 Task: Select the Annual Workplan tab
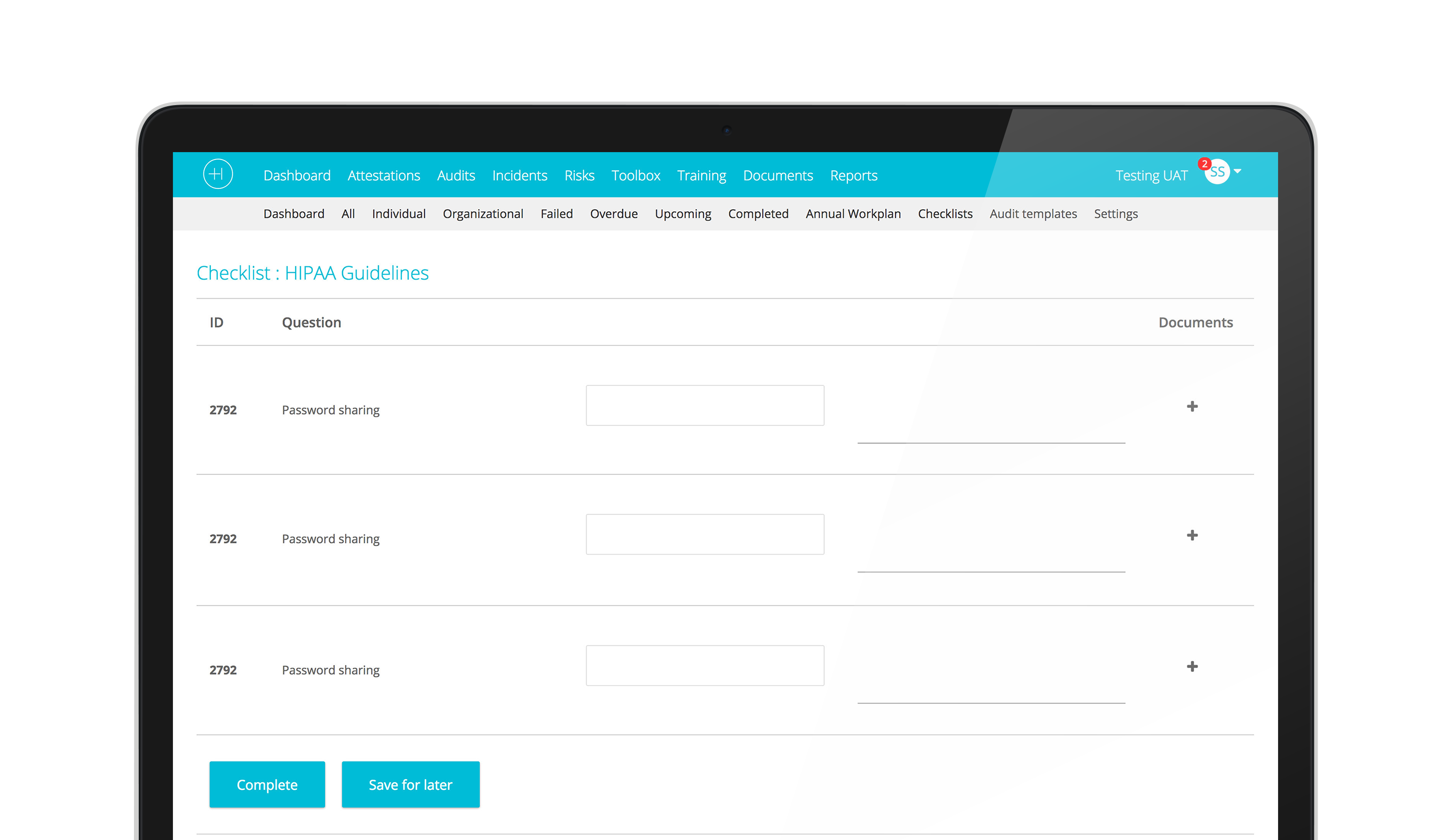click(853, 214)
